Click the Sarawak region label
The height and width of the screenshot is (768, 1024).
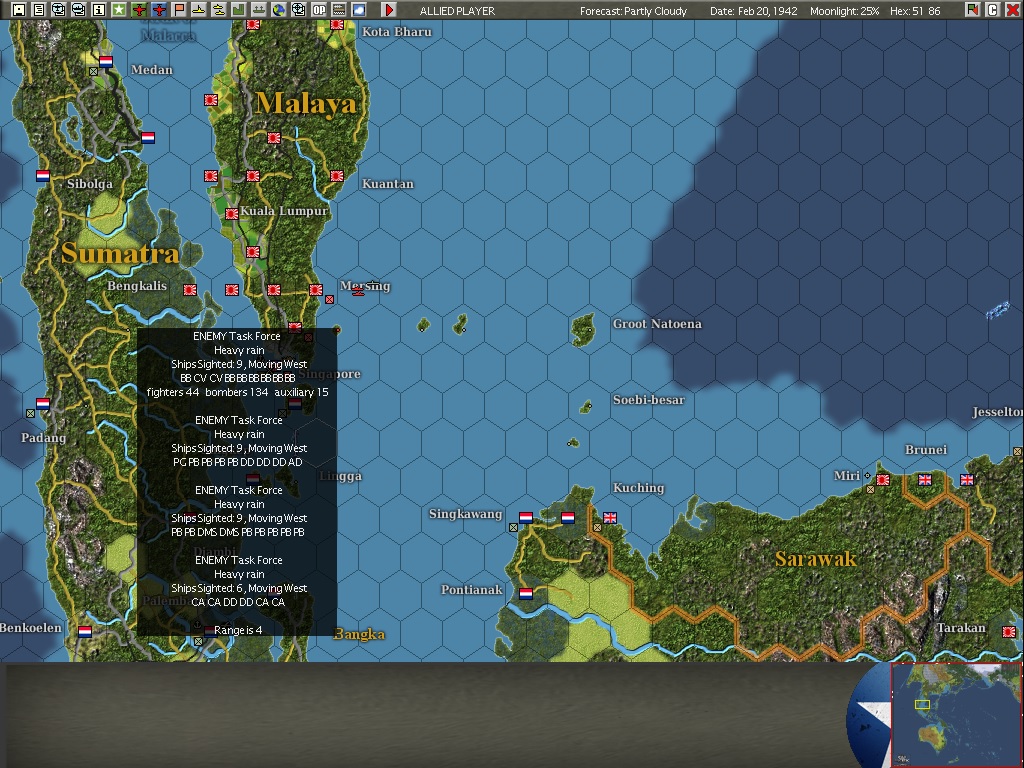(816, 559)
